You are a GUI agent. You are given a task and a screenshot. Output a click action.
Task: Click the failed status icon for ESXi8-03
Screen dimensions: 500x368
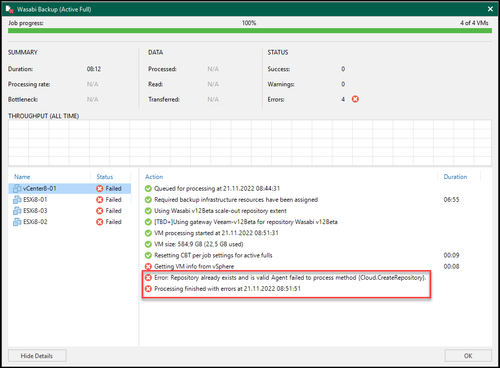click(99, 211)
